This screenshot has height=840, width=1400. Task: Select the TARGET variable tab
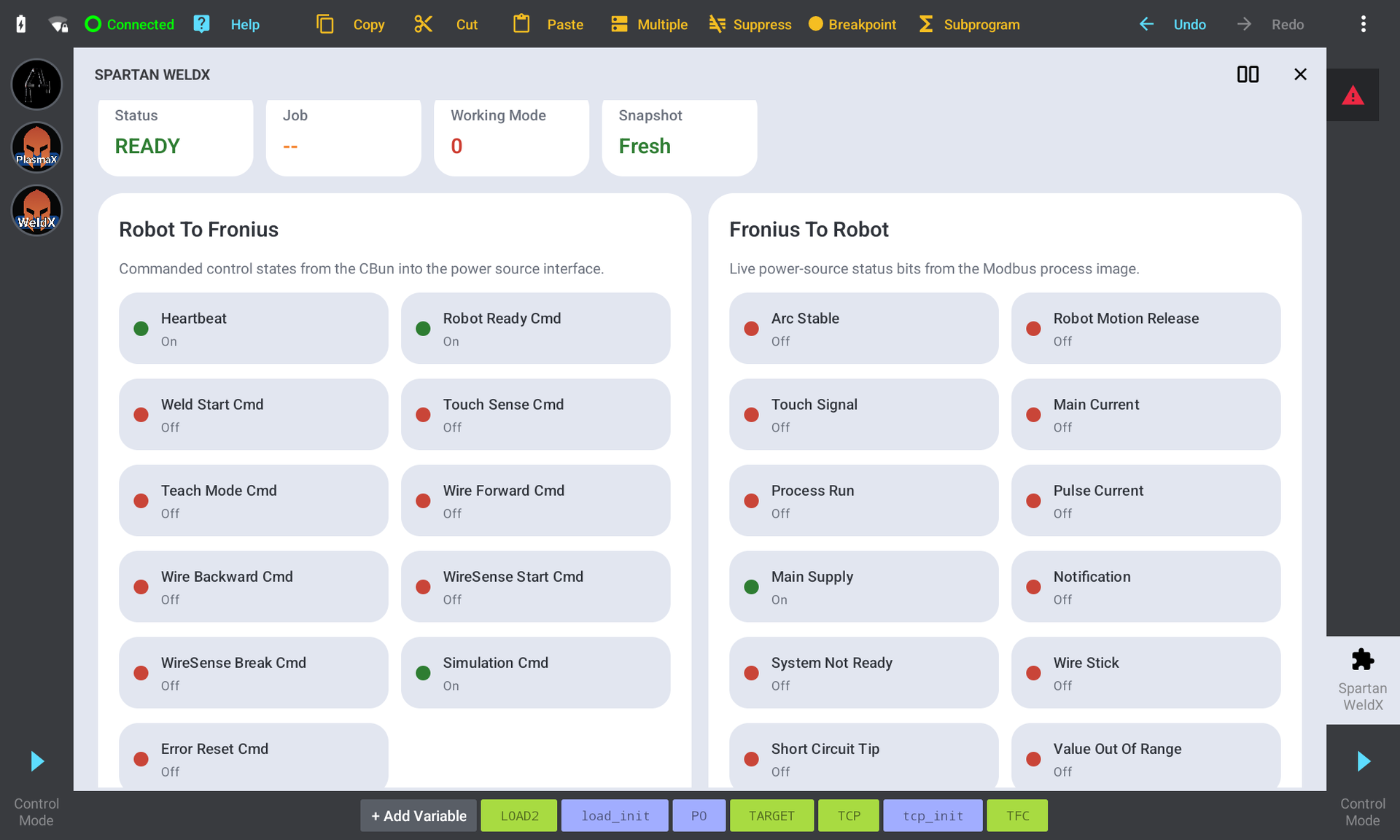(771, 815)
